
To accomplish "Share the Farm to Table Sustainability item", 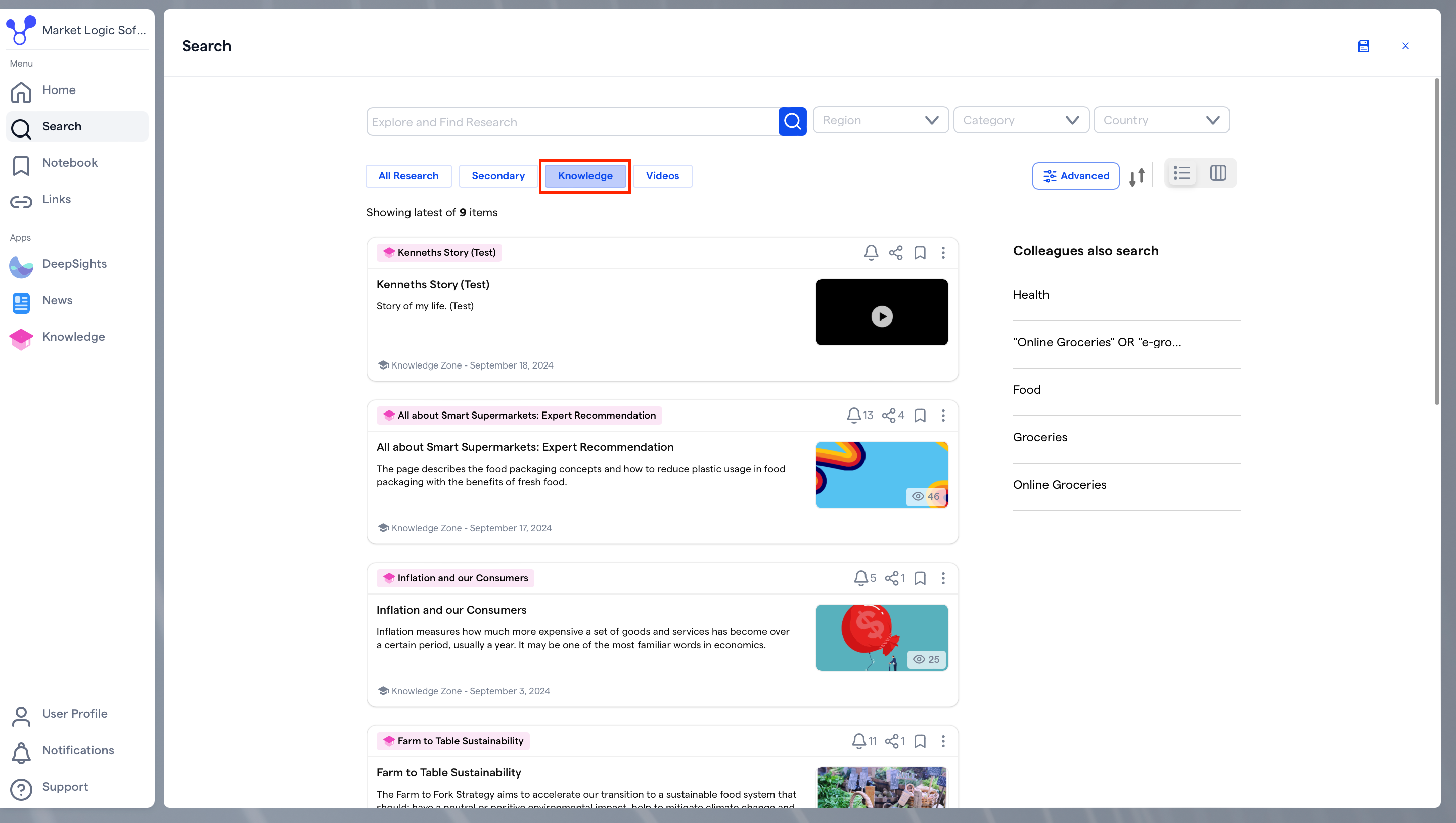I will [x=892, y=741].
